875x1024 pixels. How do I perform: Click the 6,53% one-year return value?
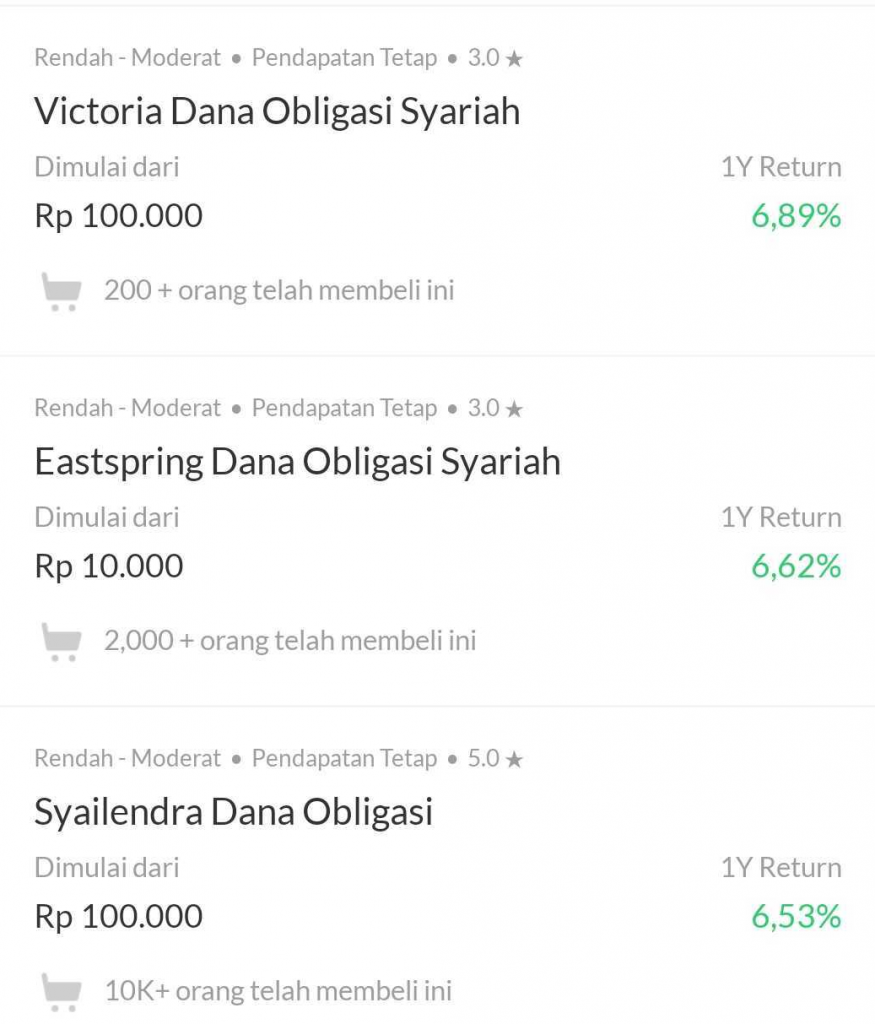click(x=796, y=917)
